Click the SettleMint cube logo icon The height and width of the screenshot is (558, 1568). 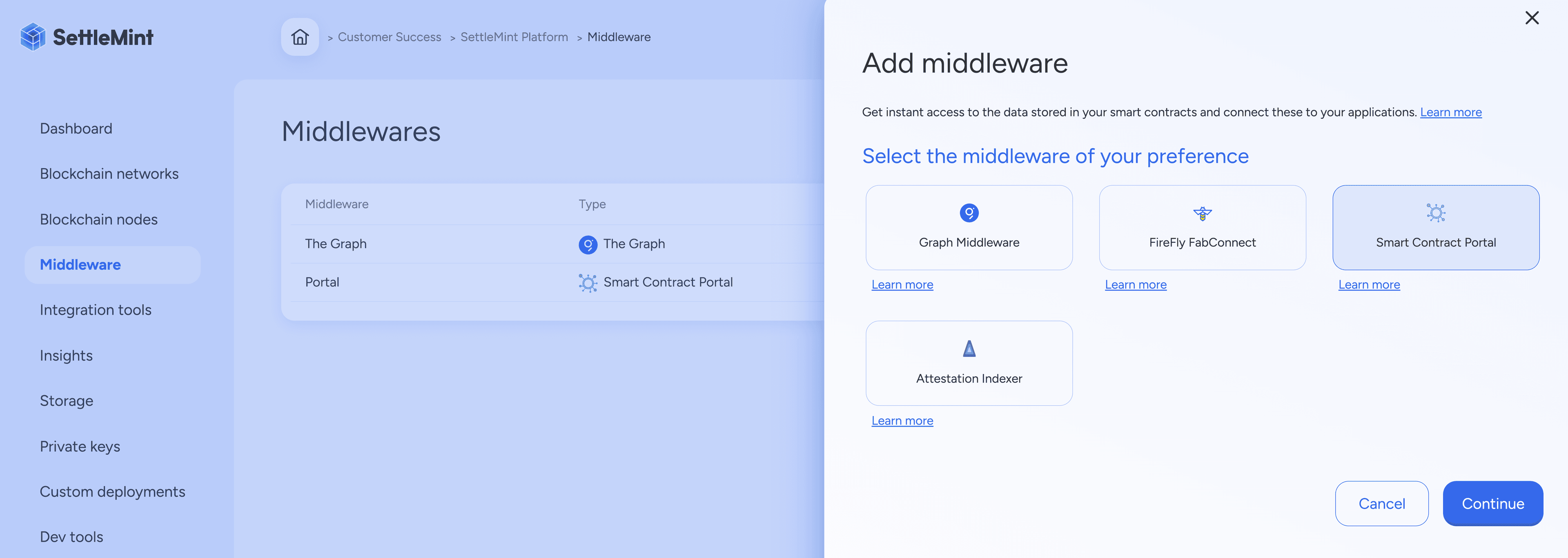click(33, 37)
